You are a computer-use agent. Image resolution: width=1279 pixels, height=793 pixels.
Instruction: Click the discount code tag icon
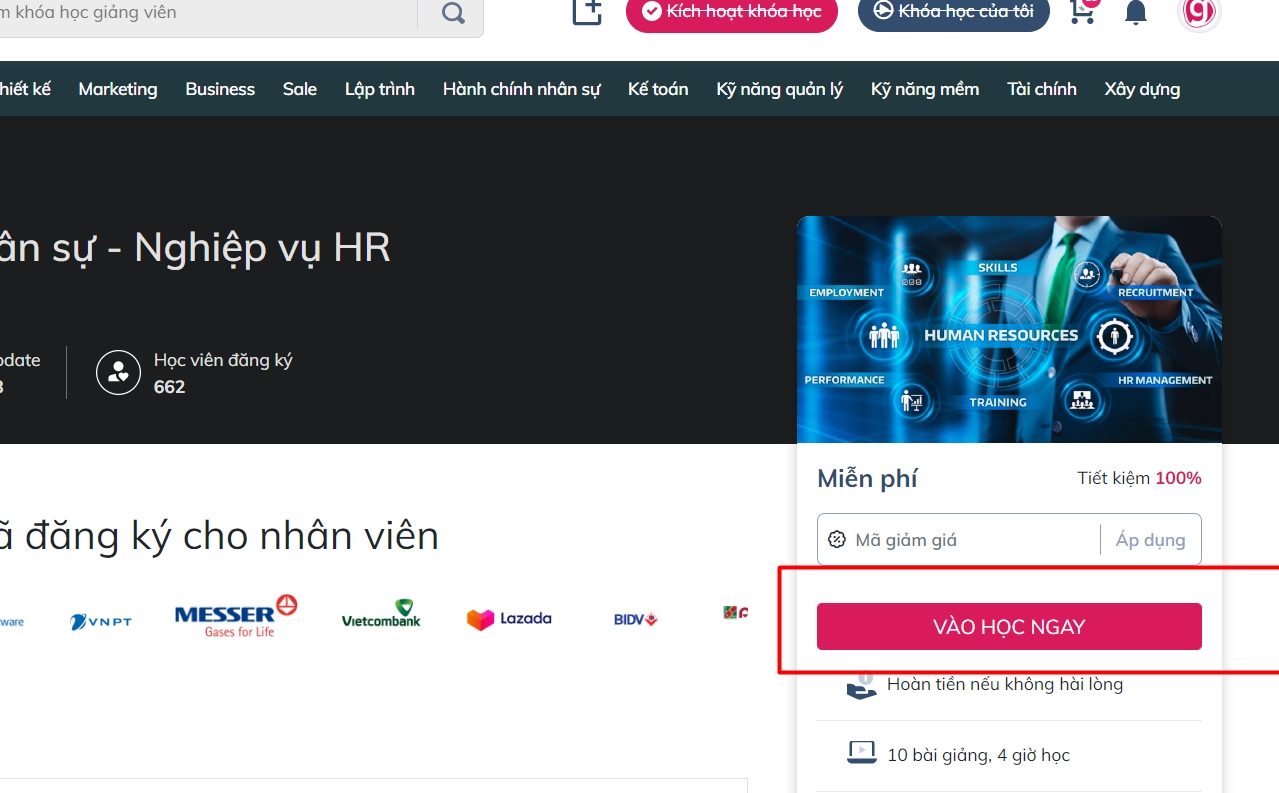click(837, 540)
